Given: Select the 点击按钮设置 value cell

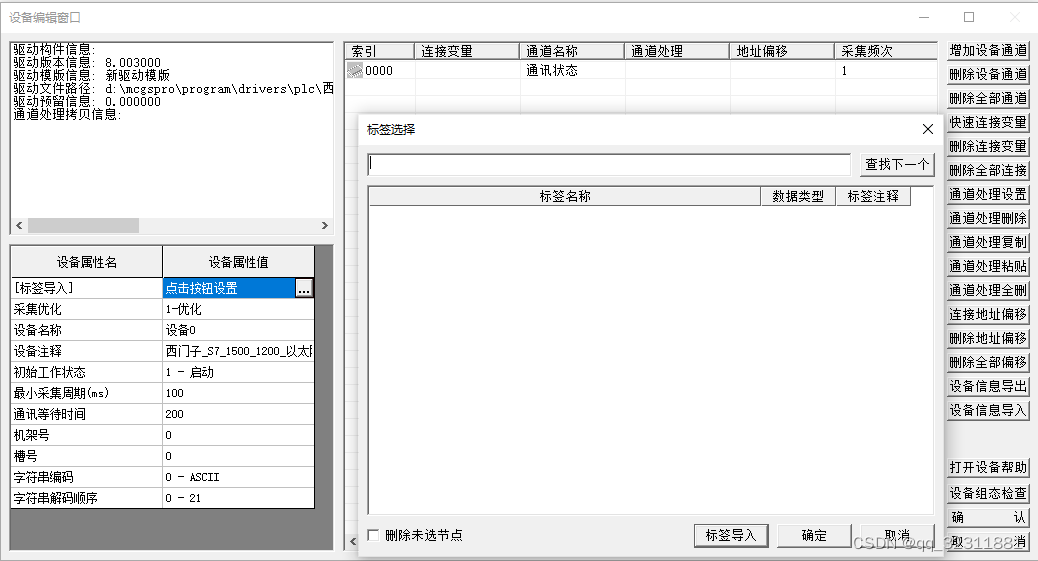Looking at the screenshot, I should pyautogui.click(x=228, y=288).
